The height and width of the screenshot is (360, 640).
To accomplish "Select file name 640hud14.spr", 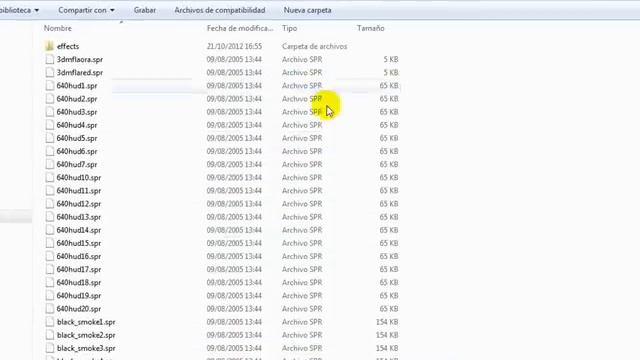I will [79, 230].
